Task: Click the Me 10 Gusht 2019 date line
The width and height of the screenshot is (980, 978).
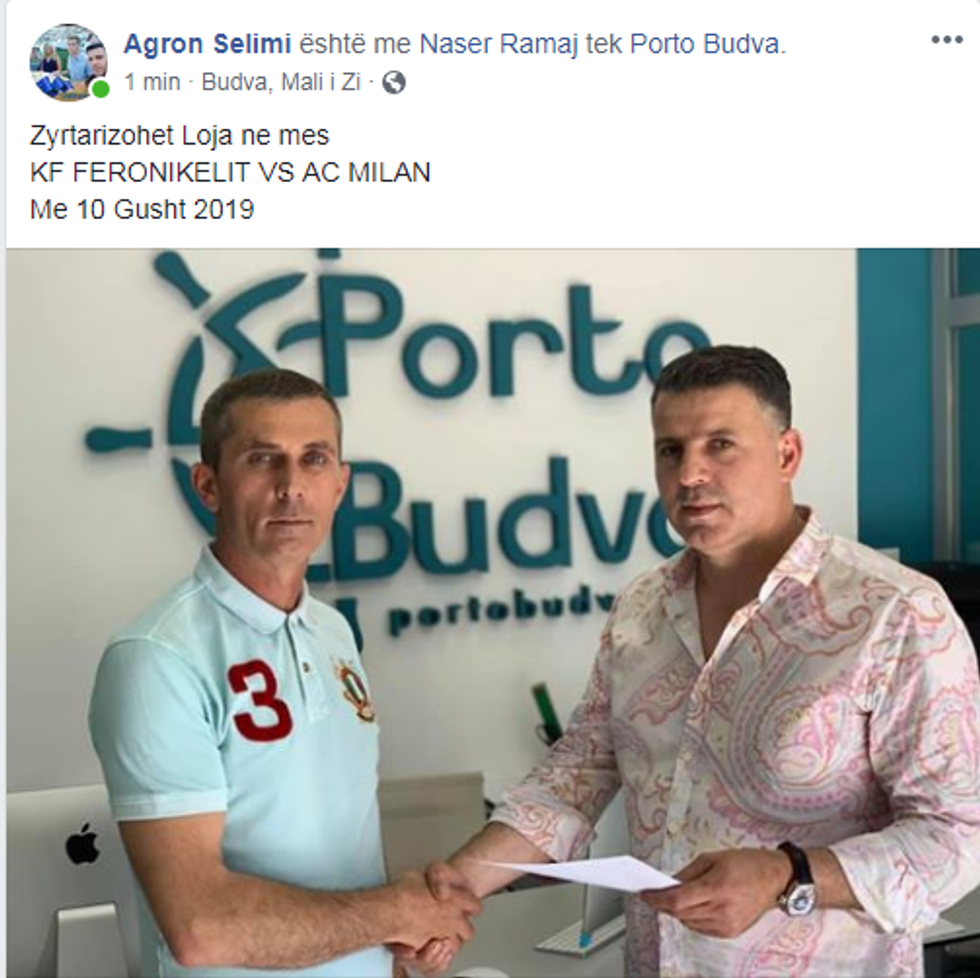Action: point(142,209)
